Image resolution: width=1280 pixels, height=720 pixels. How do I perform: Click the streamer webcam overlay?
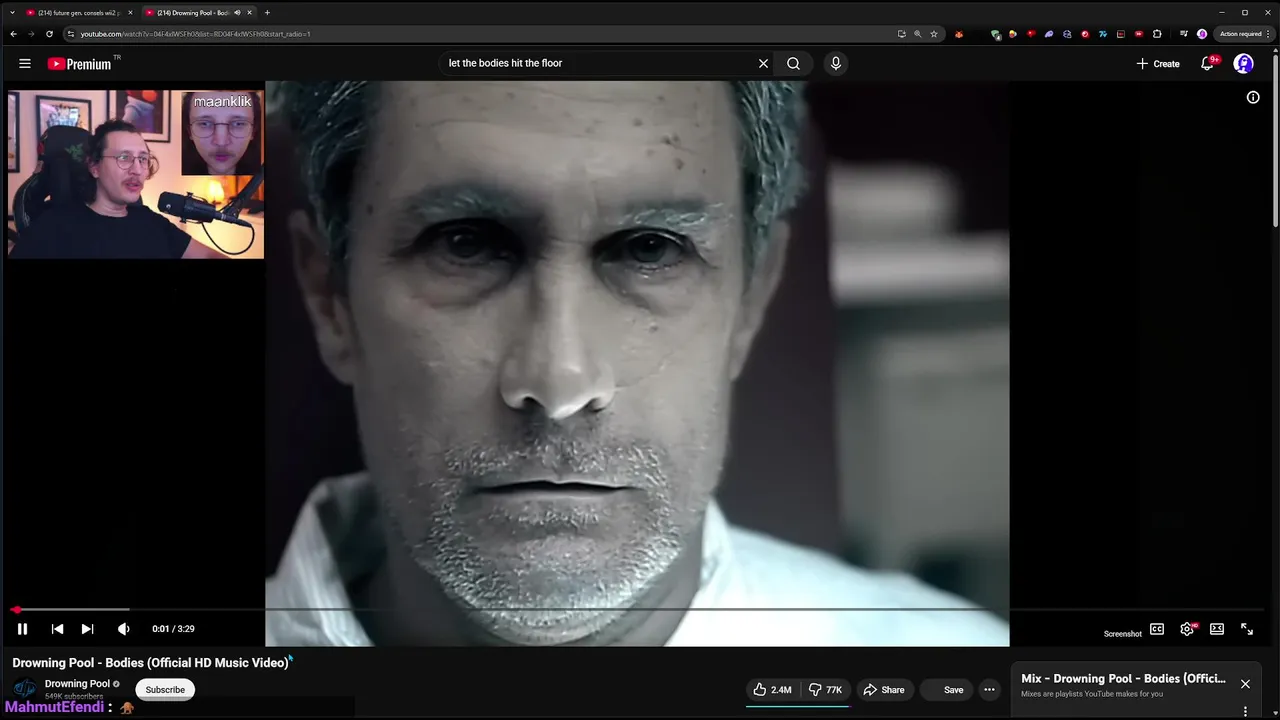pyautogui.click(x=136, y=174)
